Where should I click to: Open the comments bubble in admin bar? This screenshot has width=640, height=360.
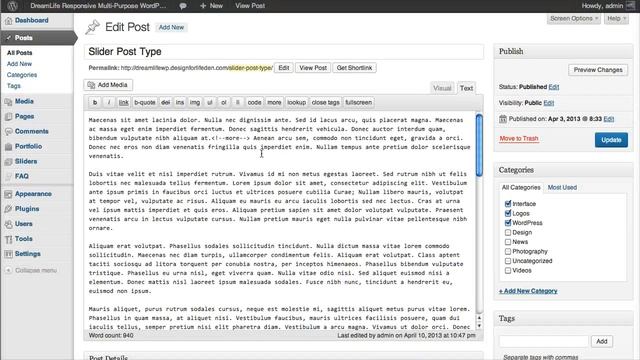tap(183, 6)
